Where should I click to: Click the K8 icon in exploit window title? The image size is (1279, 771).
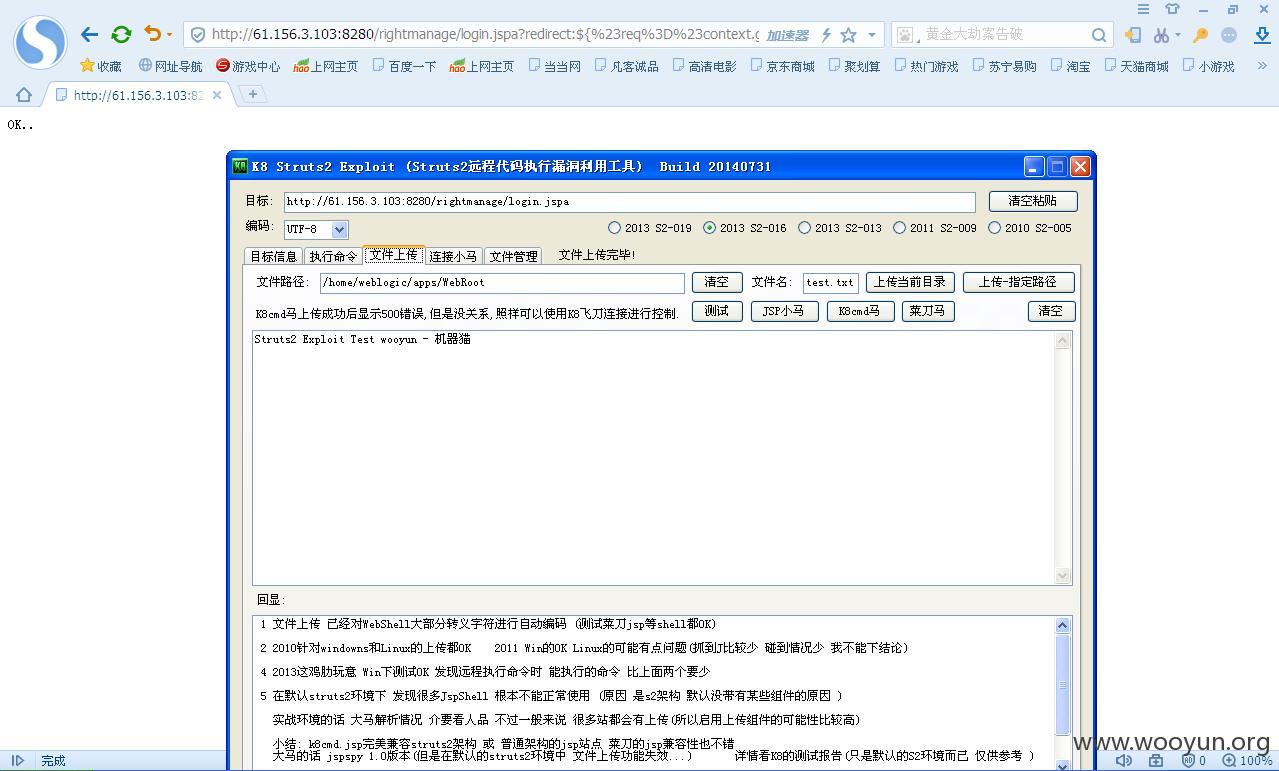[x=240, y=166]
